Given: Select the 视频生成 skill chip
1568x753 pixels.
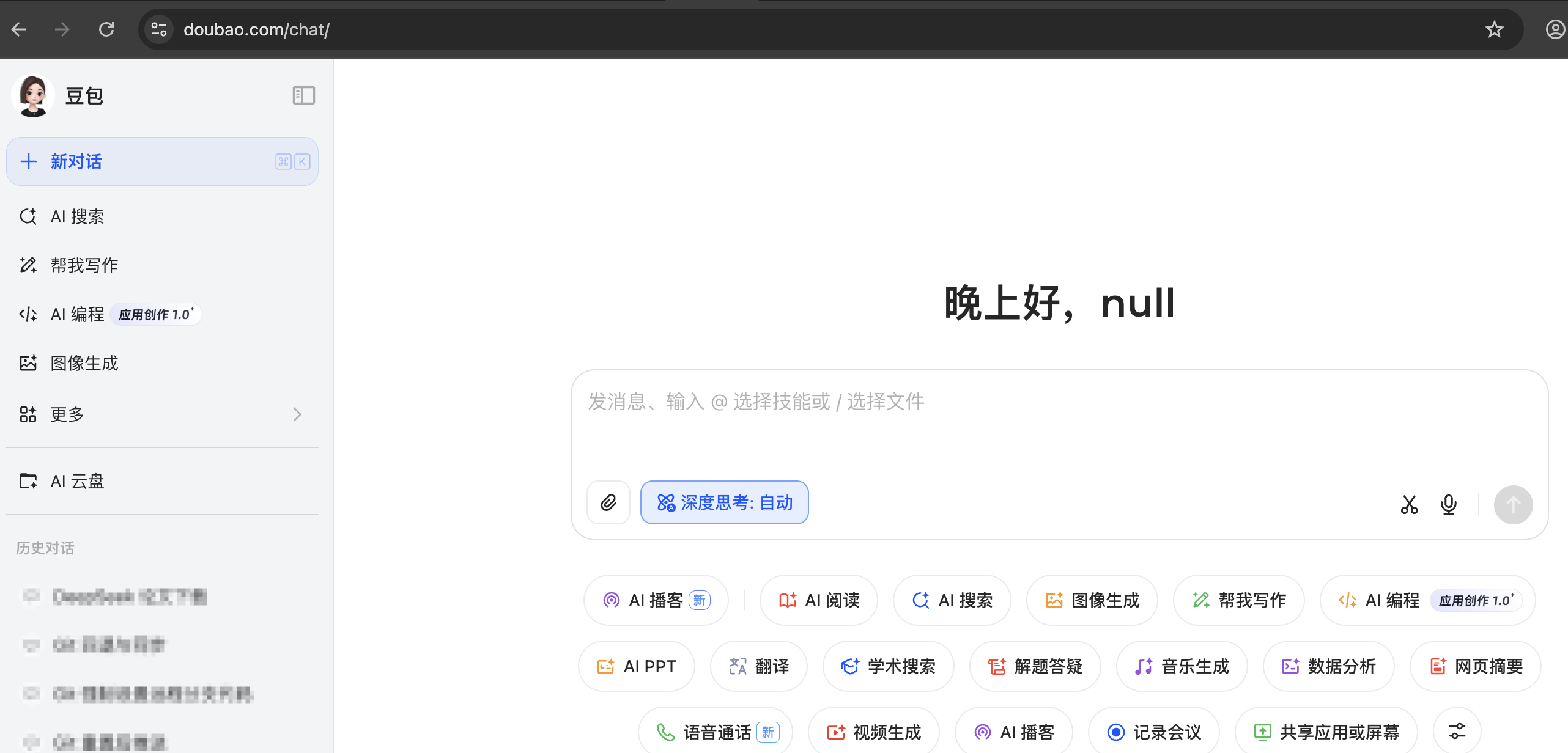Looking at the screenshot, I should pyautogui.click(x=874, y=732).
